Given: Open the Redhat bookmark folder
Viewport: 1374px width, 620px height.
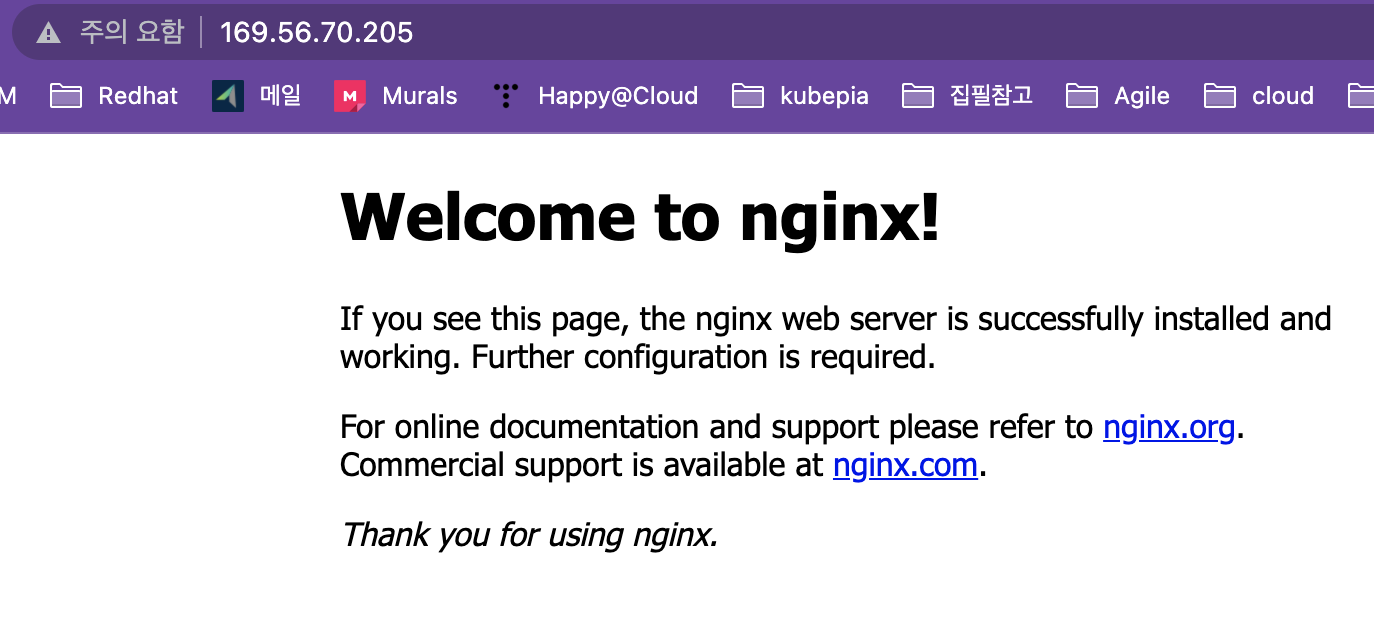Looking at the screenshot, I should 114,96.
